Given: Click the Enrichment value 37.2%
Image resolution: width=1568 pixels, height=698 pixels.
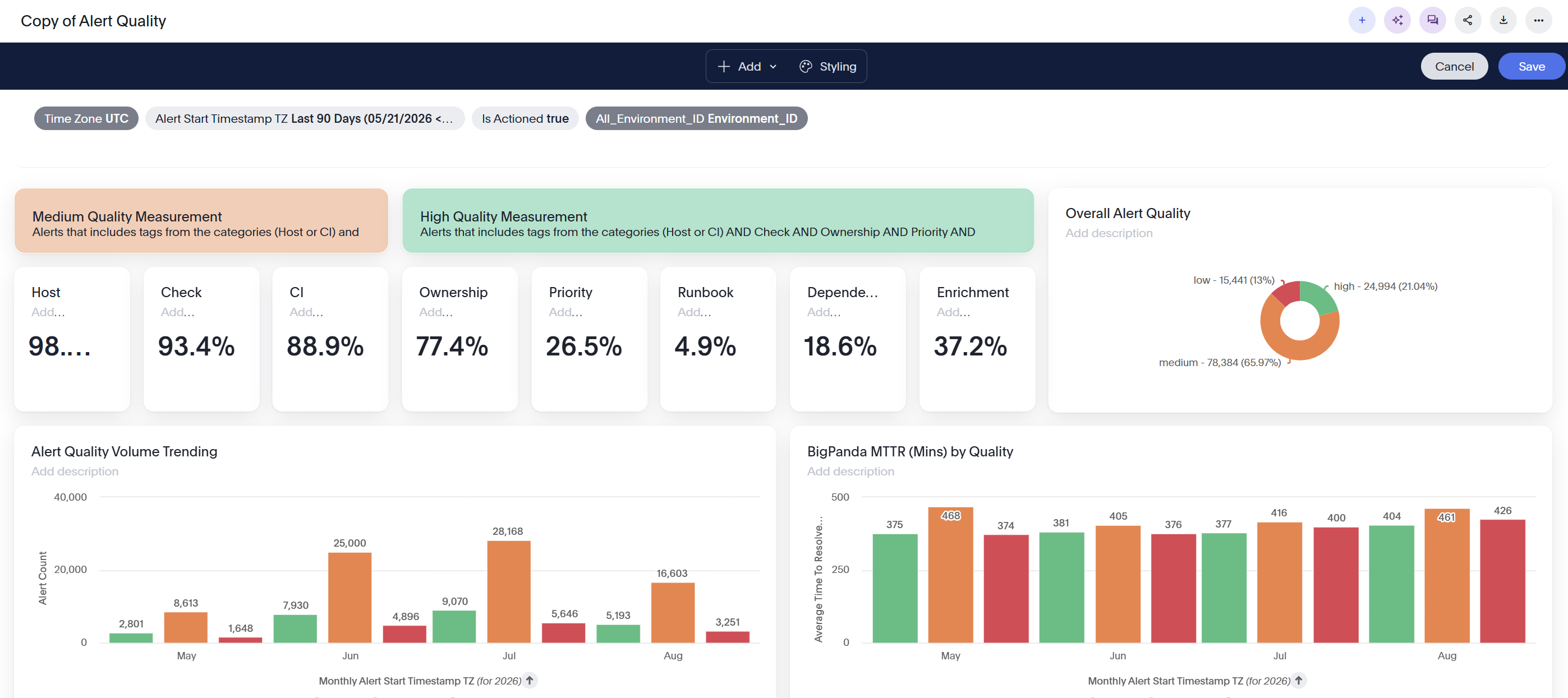Looking at the screenshot, I should pos(971,346).
